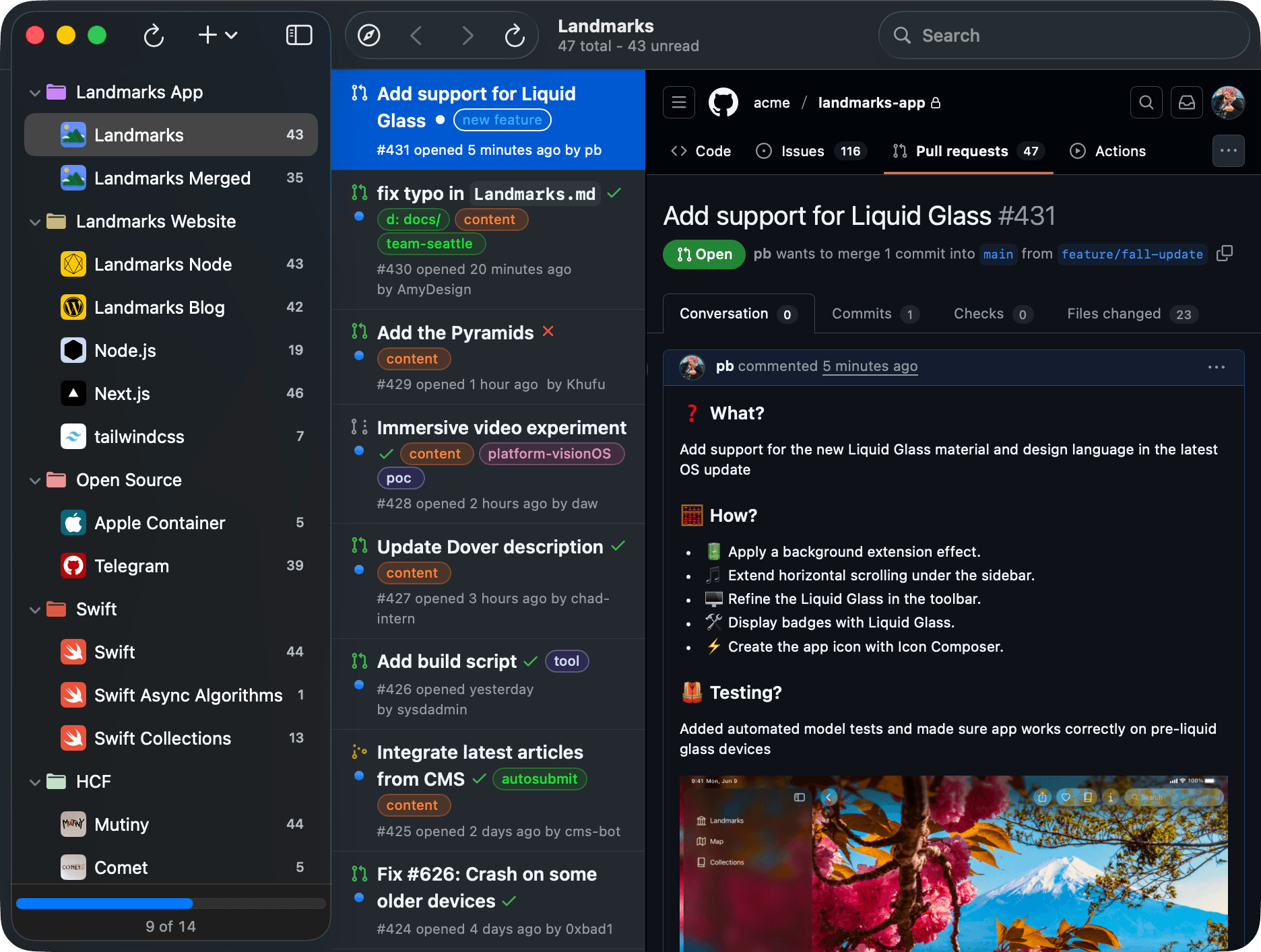The width and height of the screenshot is (1261, 952).
Task: Collapse the Landmarks App folder
Action: (x=35, y=92)
